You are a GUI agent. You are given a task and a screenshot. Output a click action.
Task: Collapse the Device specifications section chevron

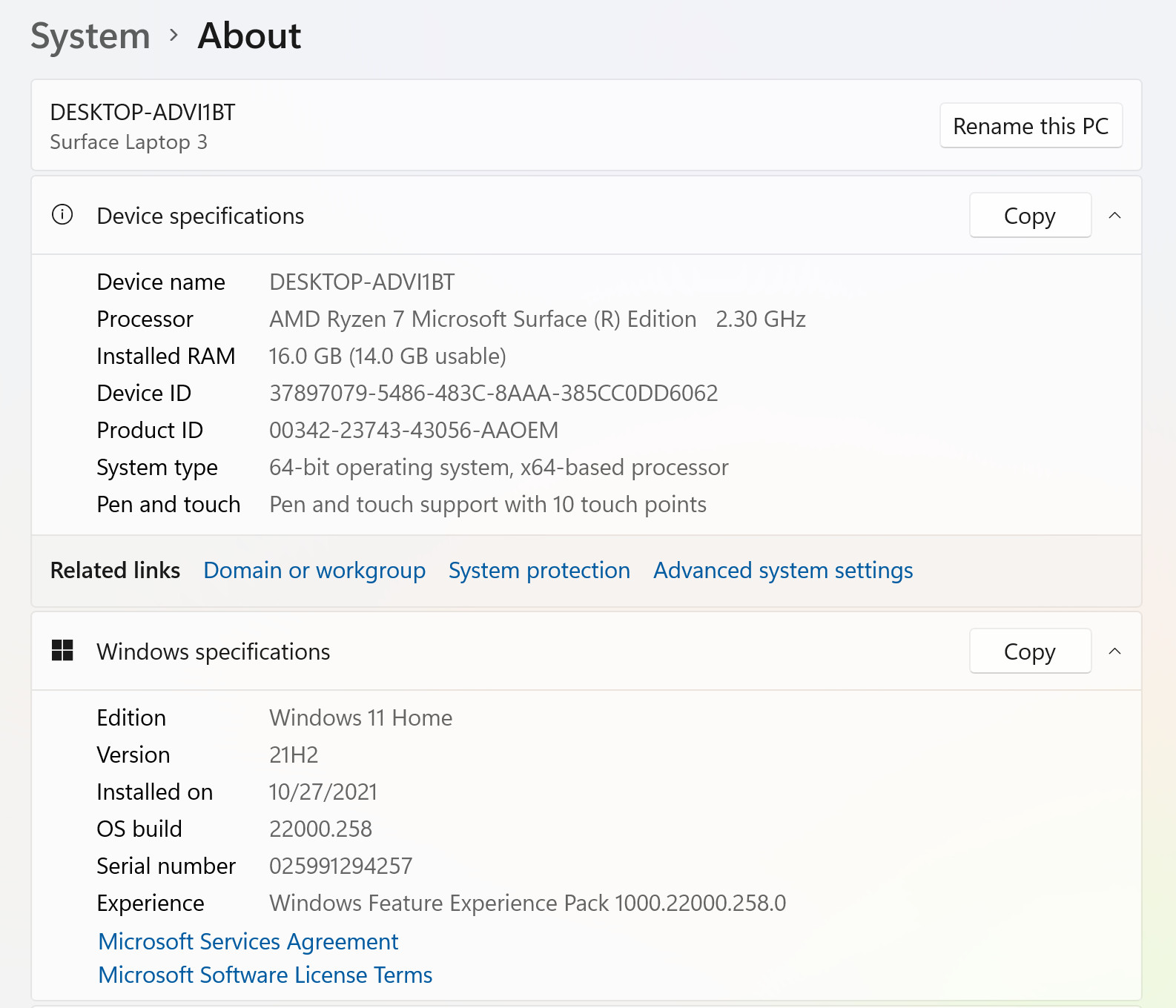pyautogui.click(x=1114, y=216)
